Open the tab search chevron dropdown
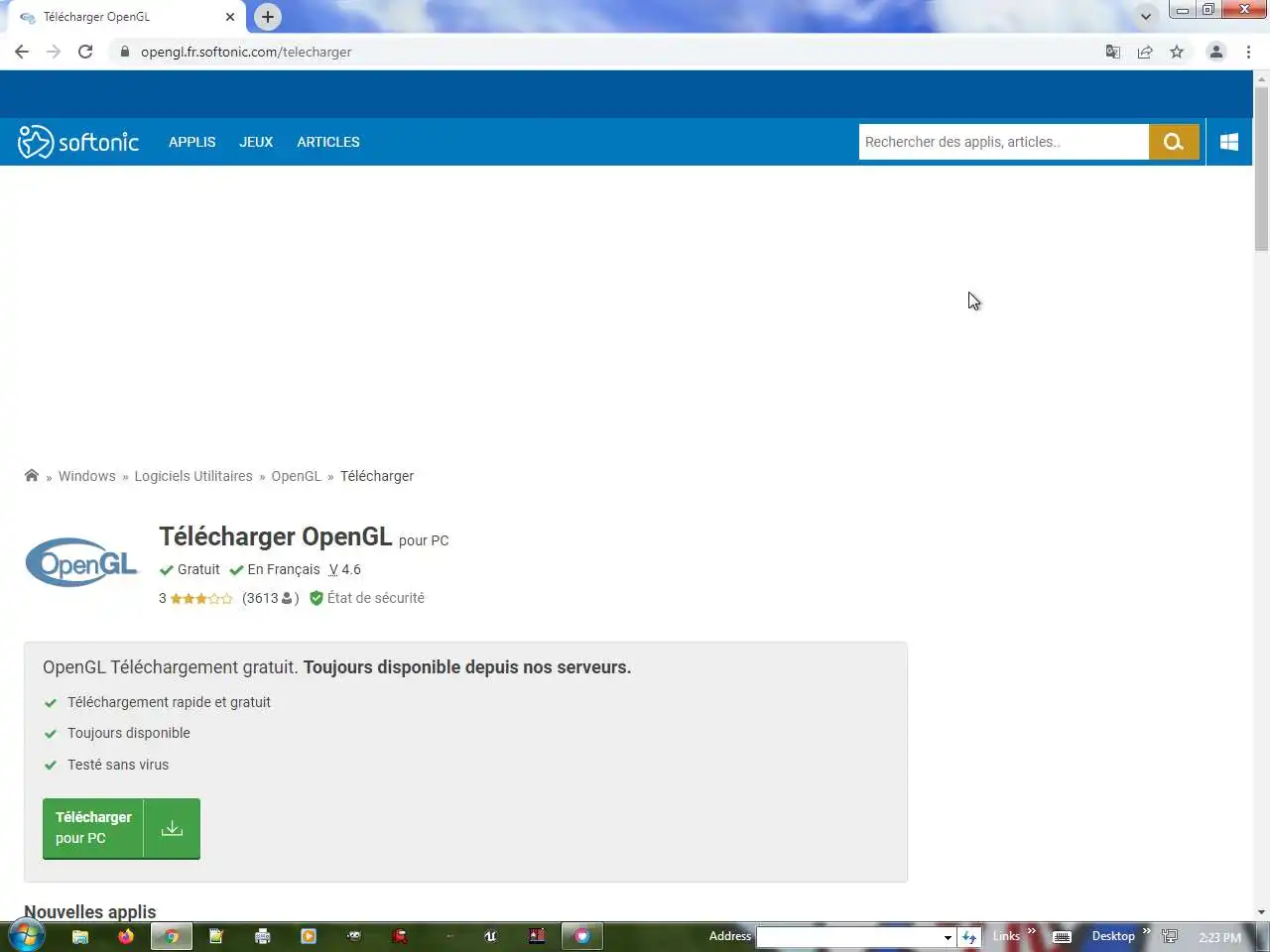The width and height of the screenshot is (1270, 952). click(x=1146, y=17)
